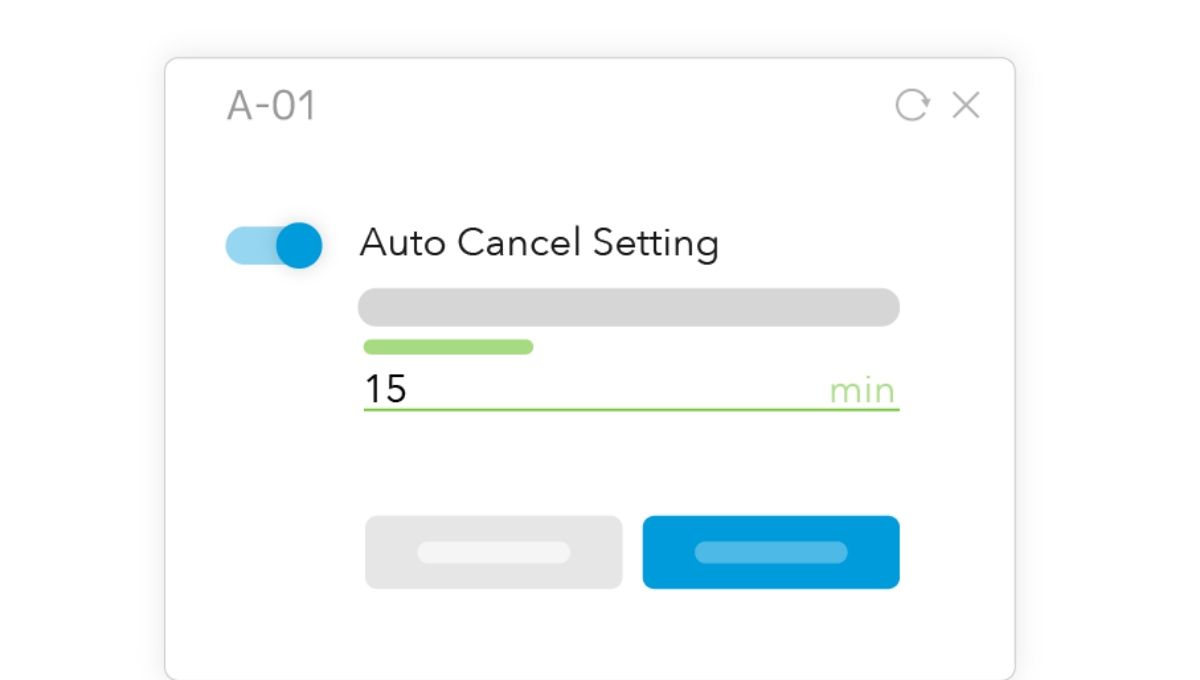Screen dimensions: 1200x680
Task: Click the A-01 dialog title
Action: pyautogui.click(x=271, y=105)
